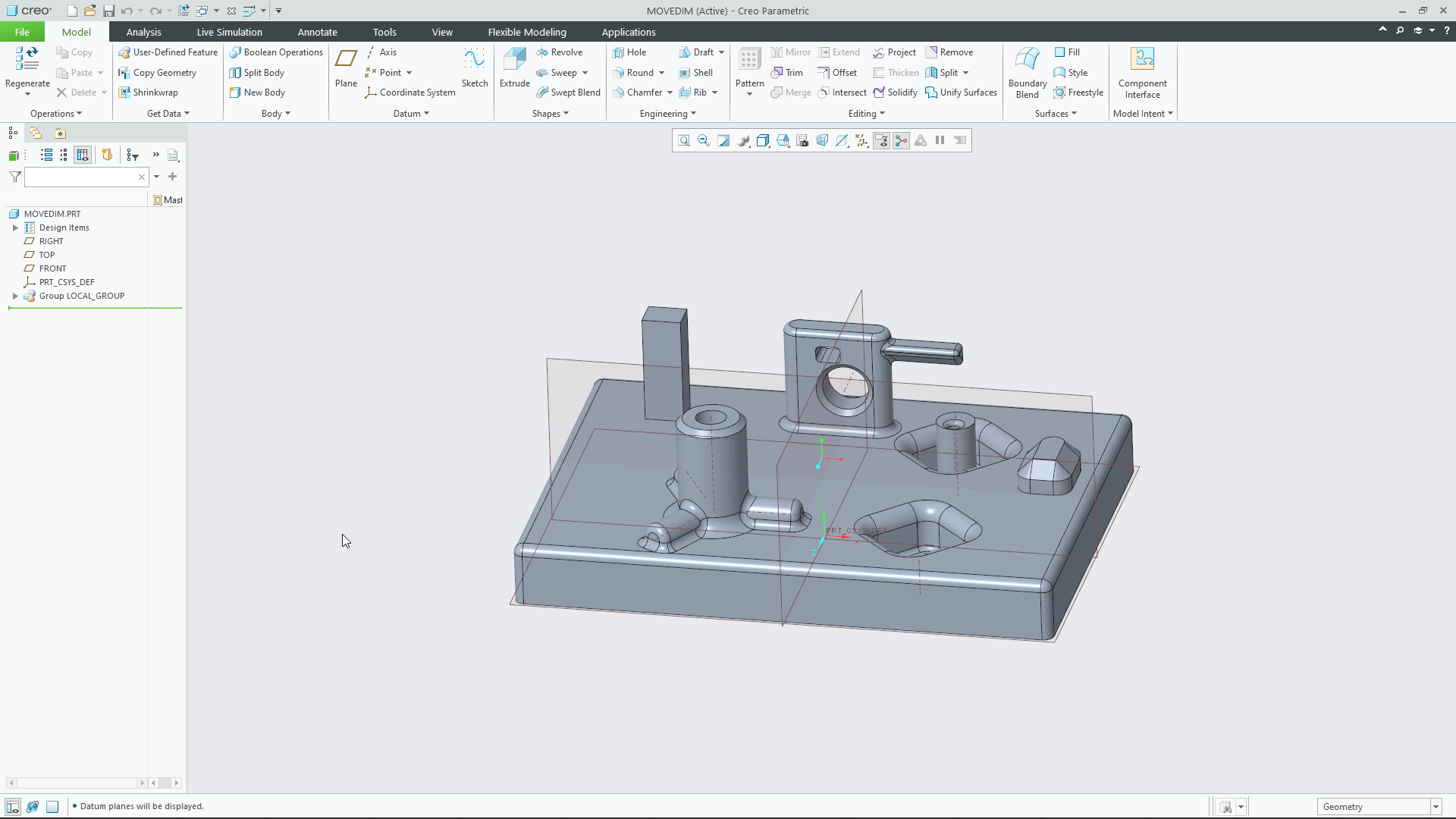Click the User-Defined Feature button

168,52
